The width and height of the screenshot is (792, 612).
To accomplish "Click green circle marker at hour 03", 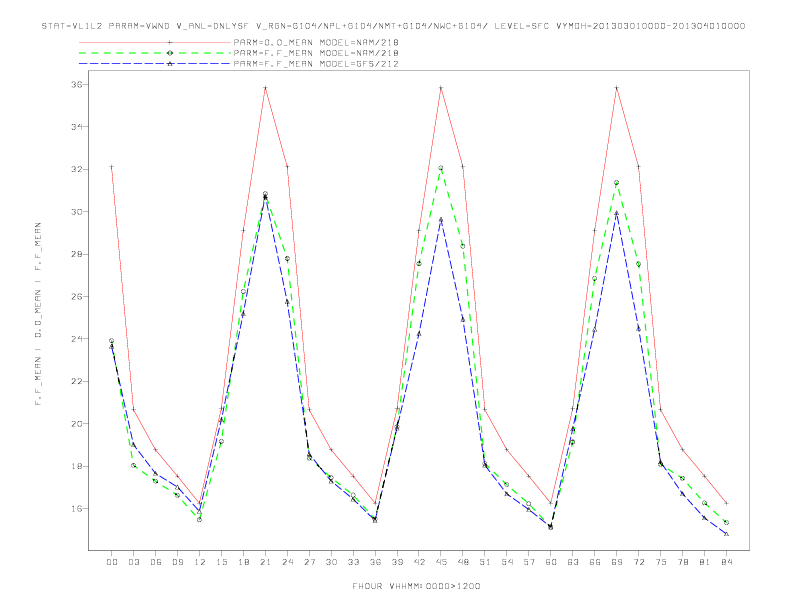I will point(133,465).
